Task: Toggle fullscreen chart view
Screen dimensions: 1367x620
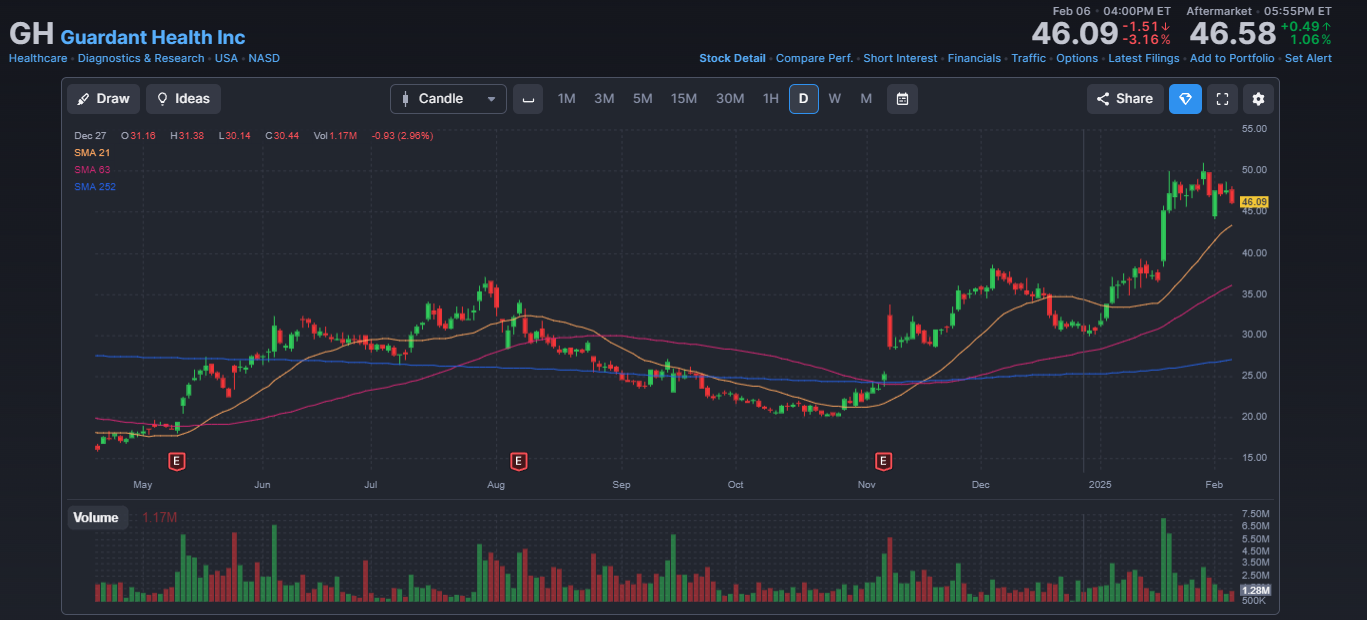Action: click(x=1221, y=99)
